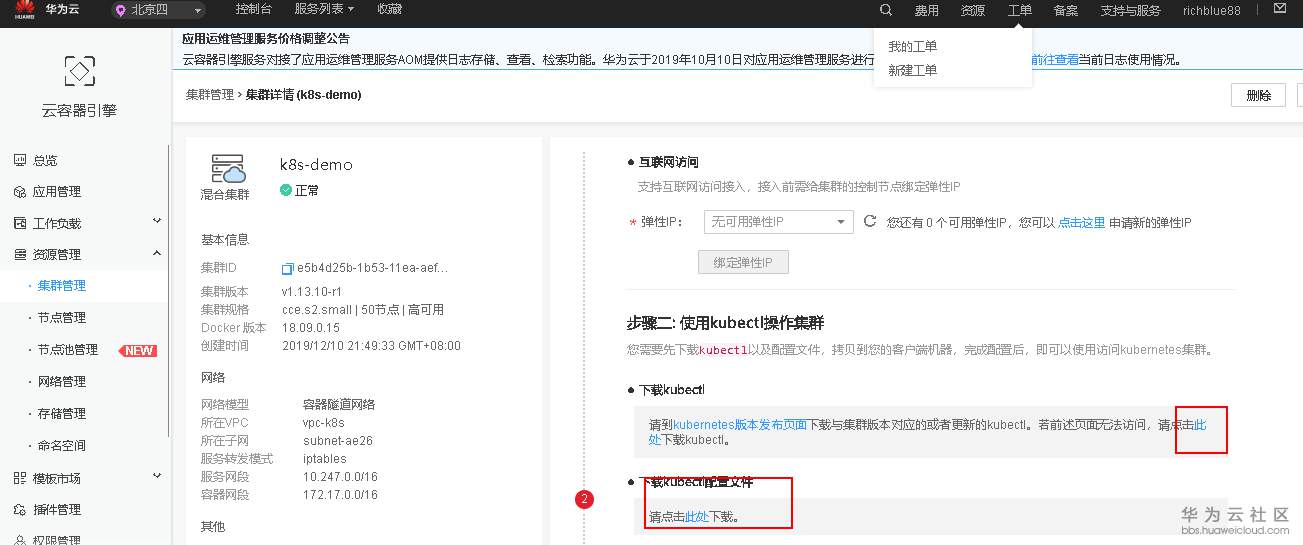Click the 绑定弹性IP button
The width and height of the screenshot is (1303, 545).
point(743,262)
